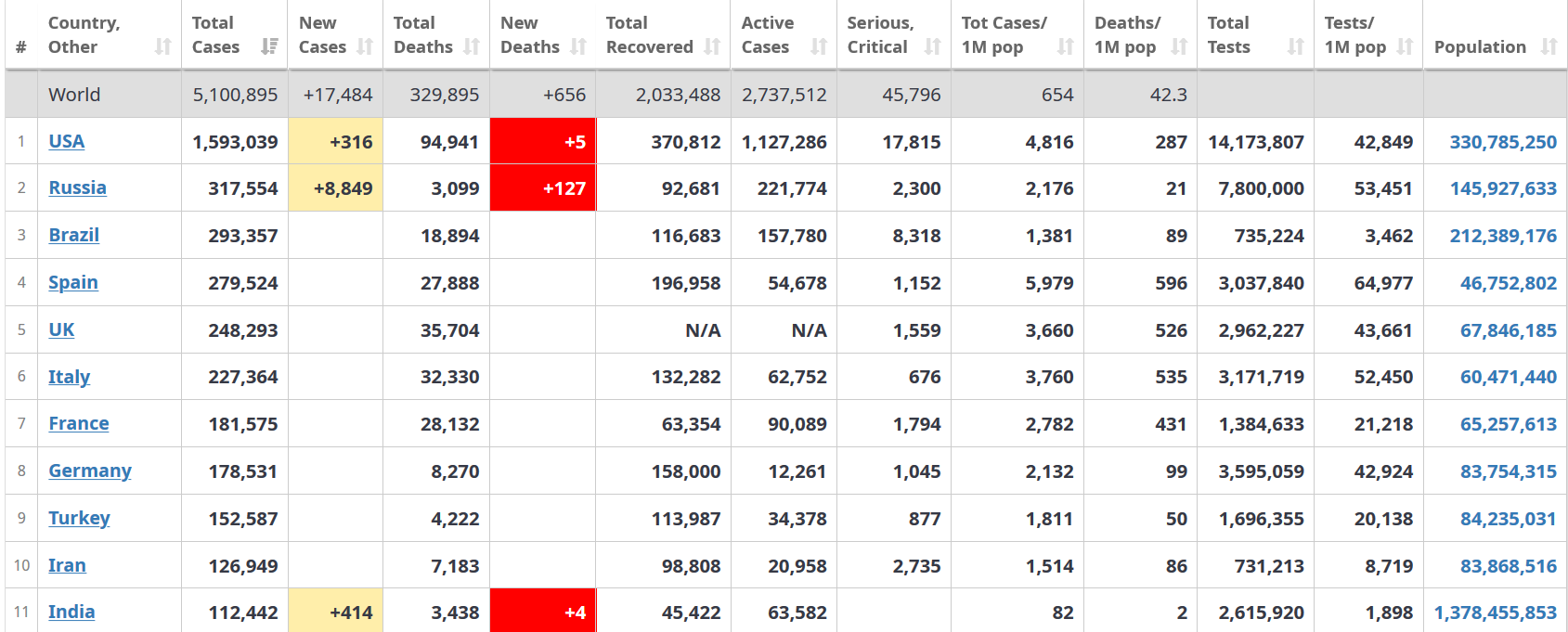Open UK population 67,846,185 link
The height and width of the screenshot is (632, 1568).
click(1509, 330)
